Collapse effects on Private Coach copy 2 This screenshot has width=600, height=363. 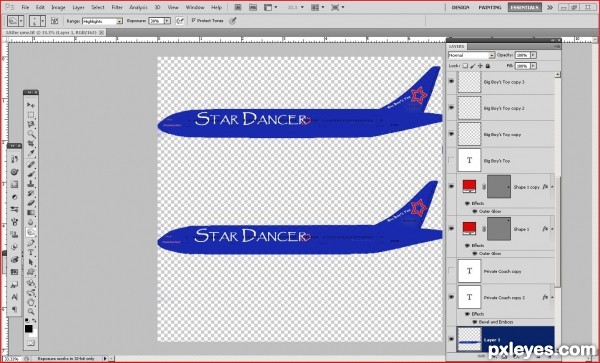click(x=552, y=297)
